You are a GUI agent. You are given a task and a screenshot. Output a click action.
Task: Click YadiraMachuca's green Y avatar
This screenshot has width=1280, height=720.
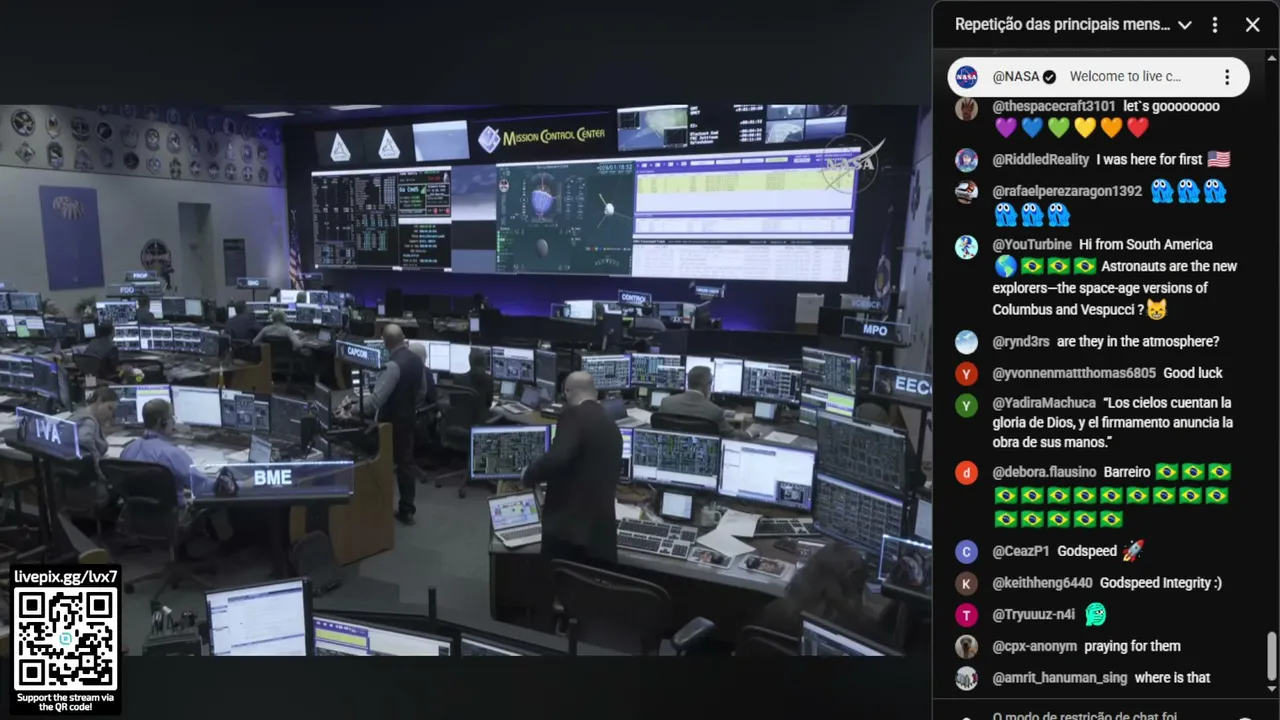pos(966,405)
